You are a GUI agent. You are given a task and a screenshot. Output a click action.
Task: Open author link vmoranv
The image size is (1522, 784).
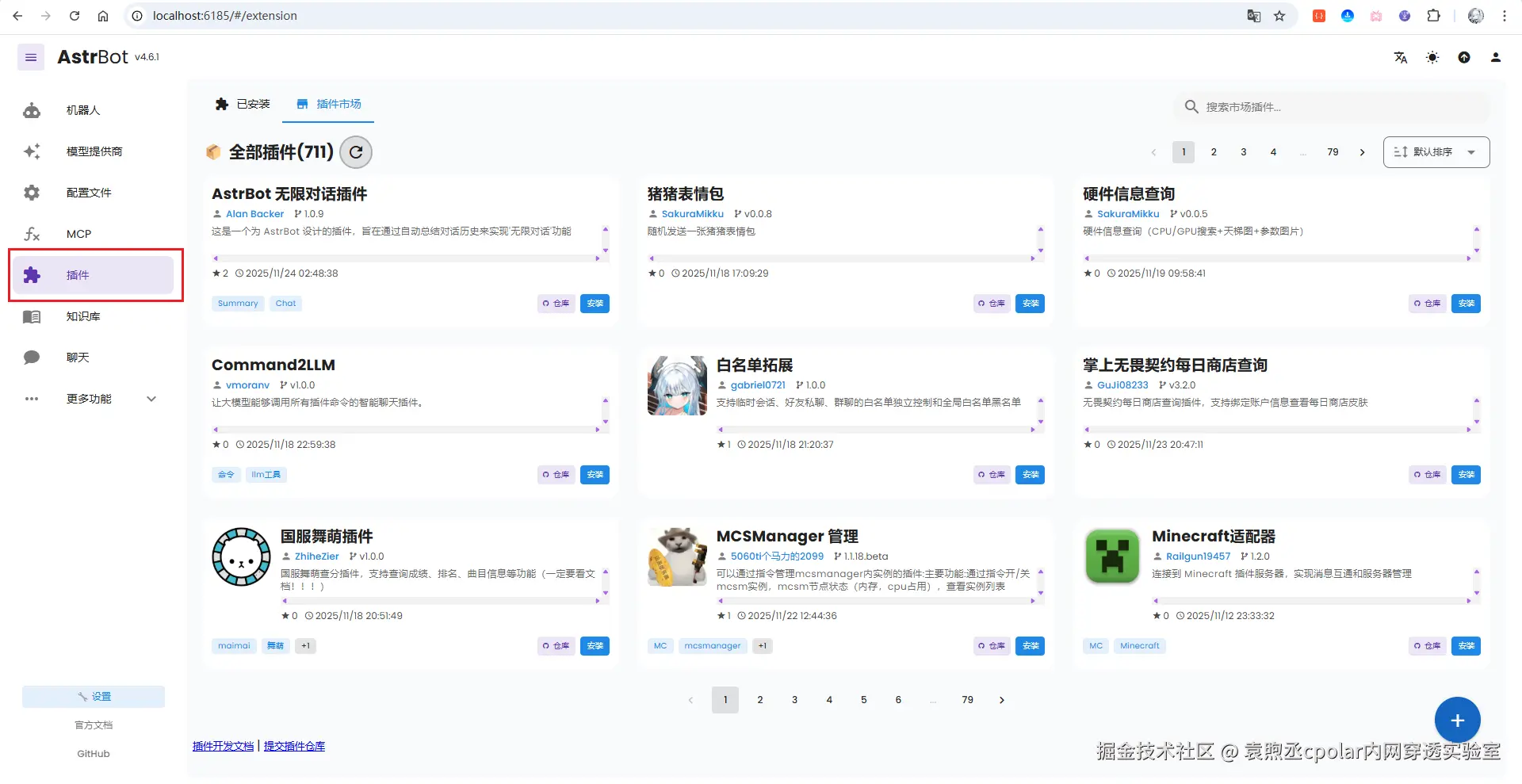pyautogui.click(x=247, y=385)
